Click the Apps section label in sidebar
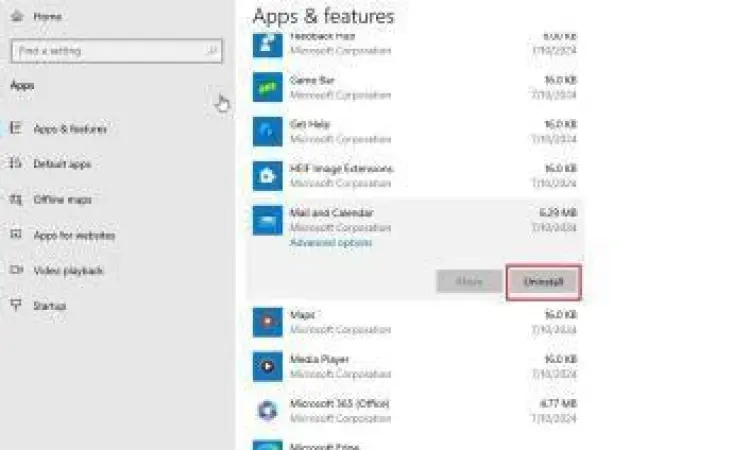The width and height of the screenshot is (750, 450). pos(22,86)
